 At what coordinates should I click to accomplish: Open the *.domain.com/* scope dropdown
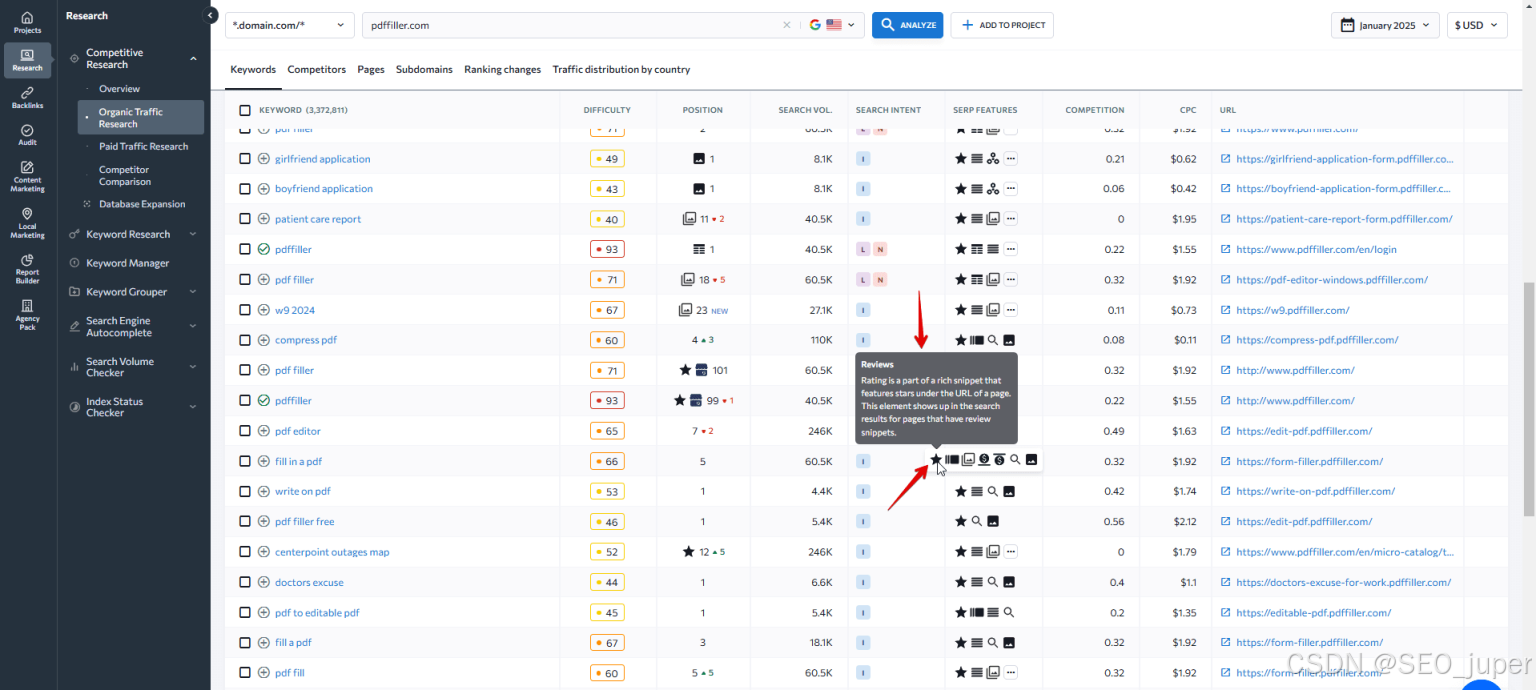coord(290,25)
